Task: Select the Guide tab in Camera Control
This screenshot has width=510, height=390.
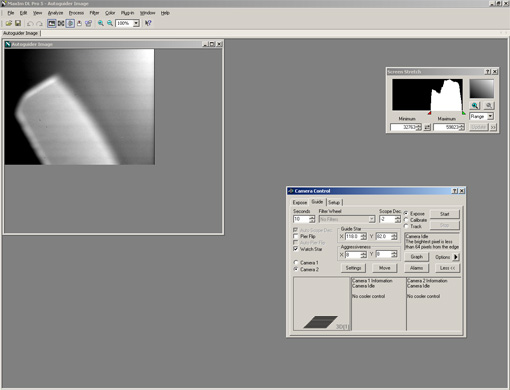Action: (x=317, y=202)
